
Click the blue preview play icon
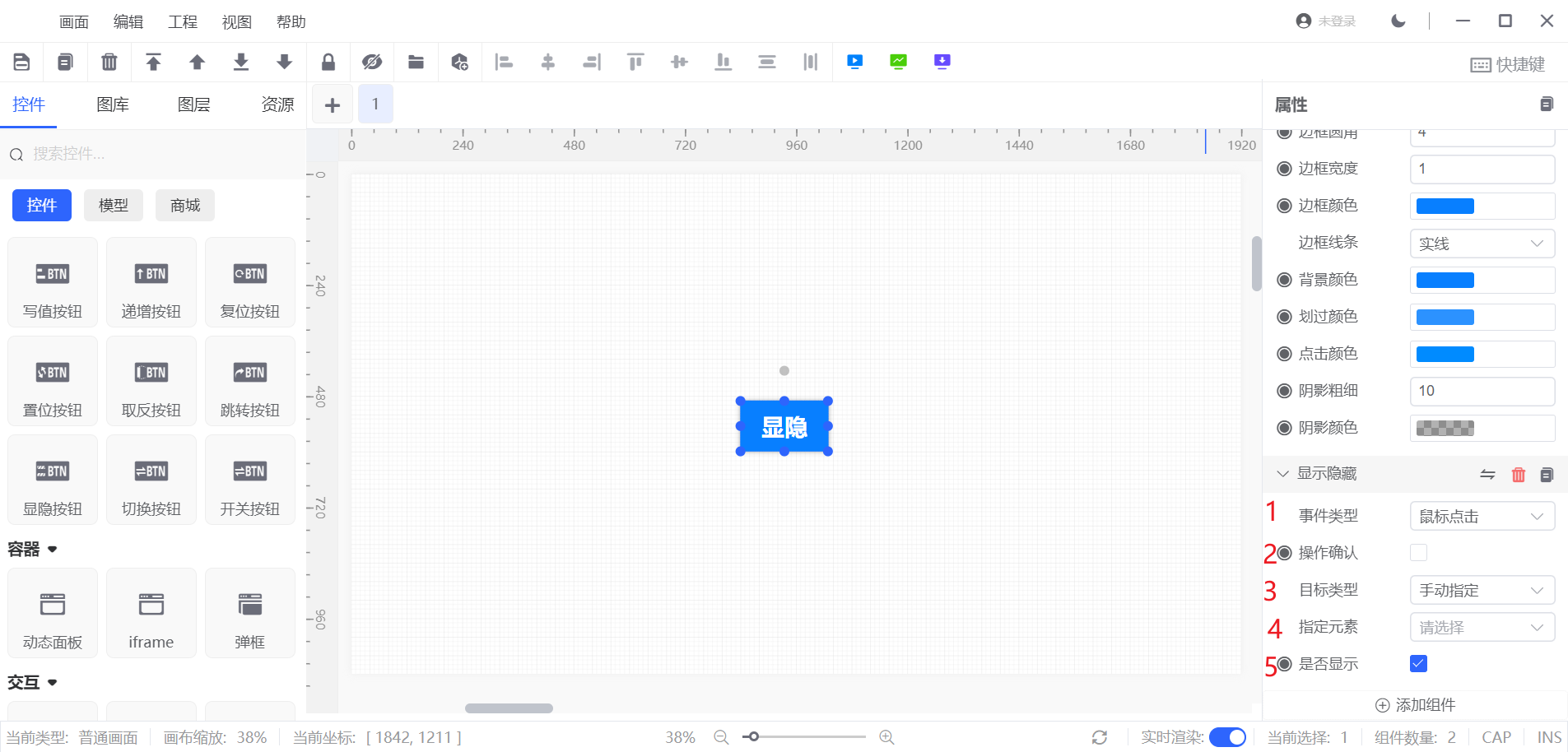[855, 62]
